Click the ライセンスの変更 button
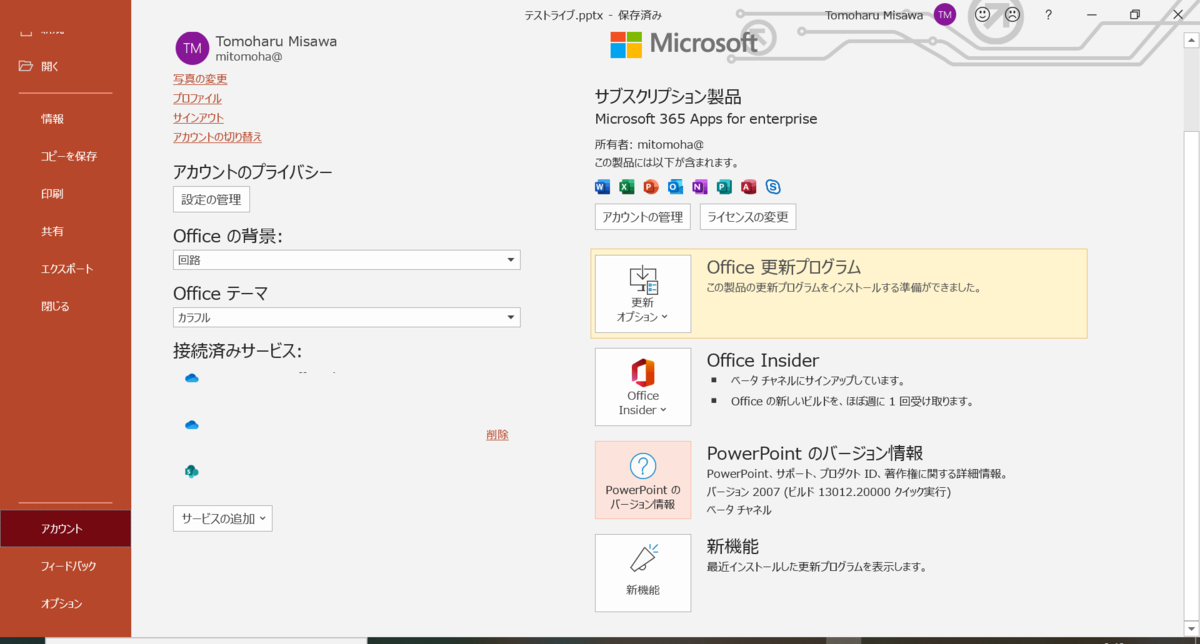Viewport: 1200px width, 644px height. (x=748, y=217)
